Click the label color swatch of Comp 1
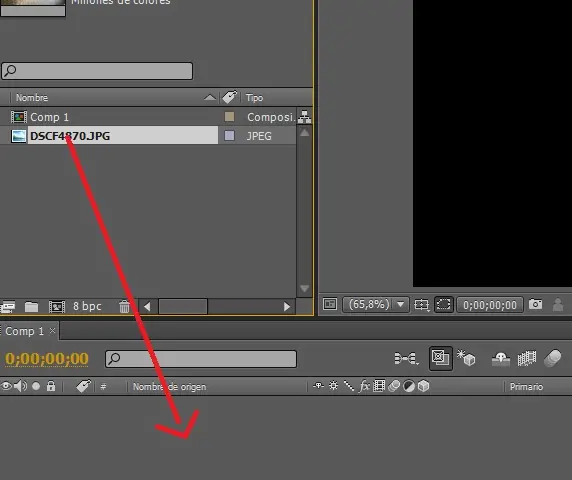 (229, 117)
